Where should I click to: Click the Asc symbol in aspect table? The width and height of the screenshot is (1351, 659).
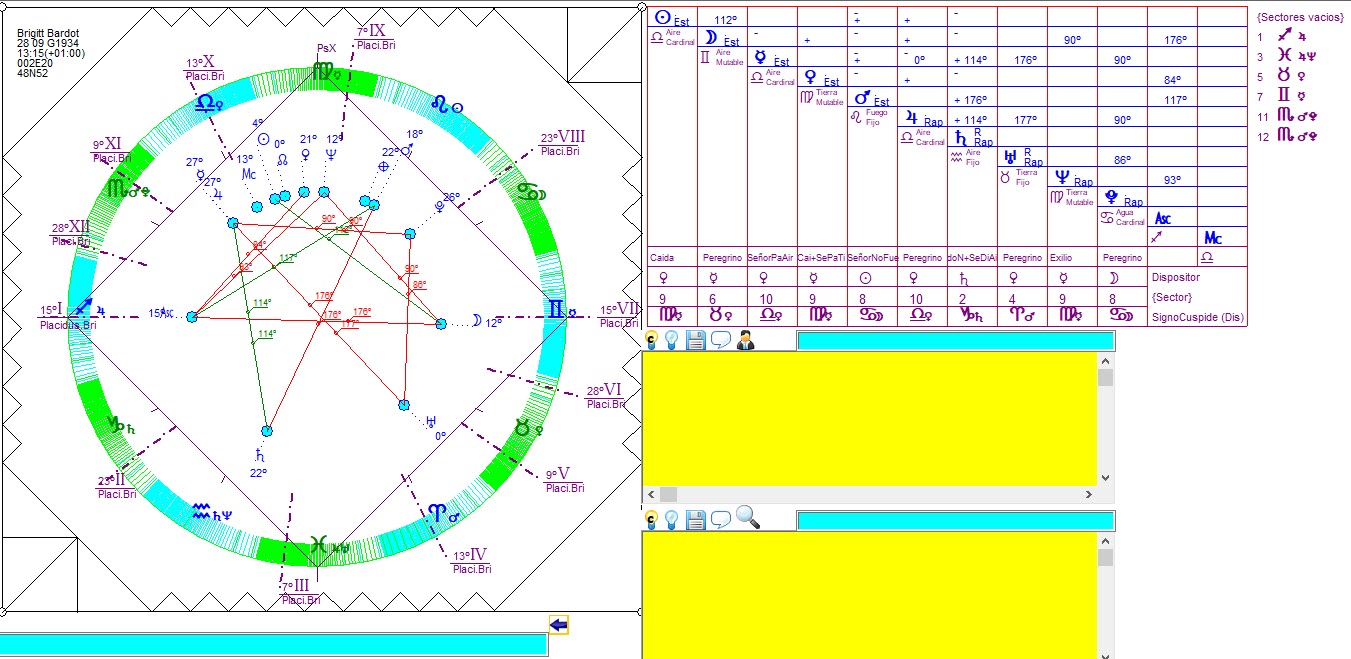(1162, 218)
